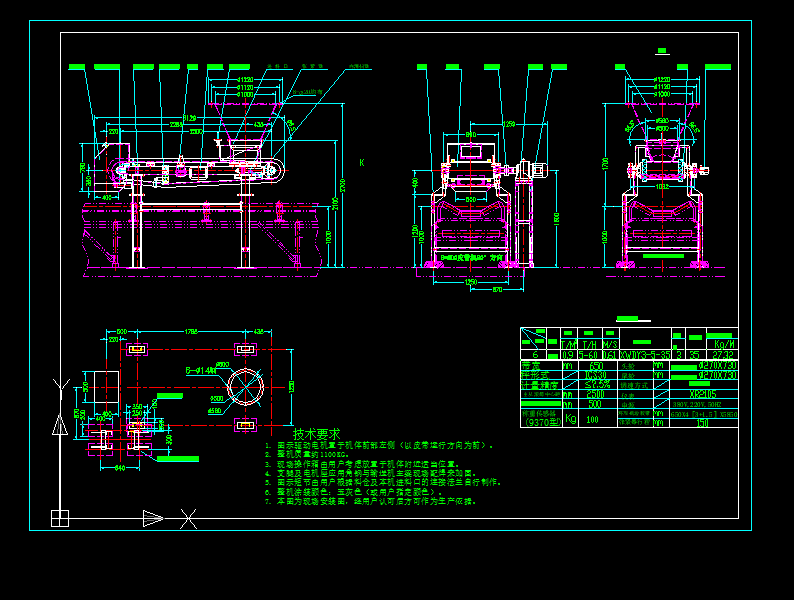The height and width of the screenshot is (600, 794).
Task: Click the Kg/M unit header cell
Action: coord(724,344)
